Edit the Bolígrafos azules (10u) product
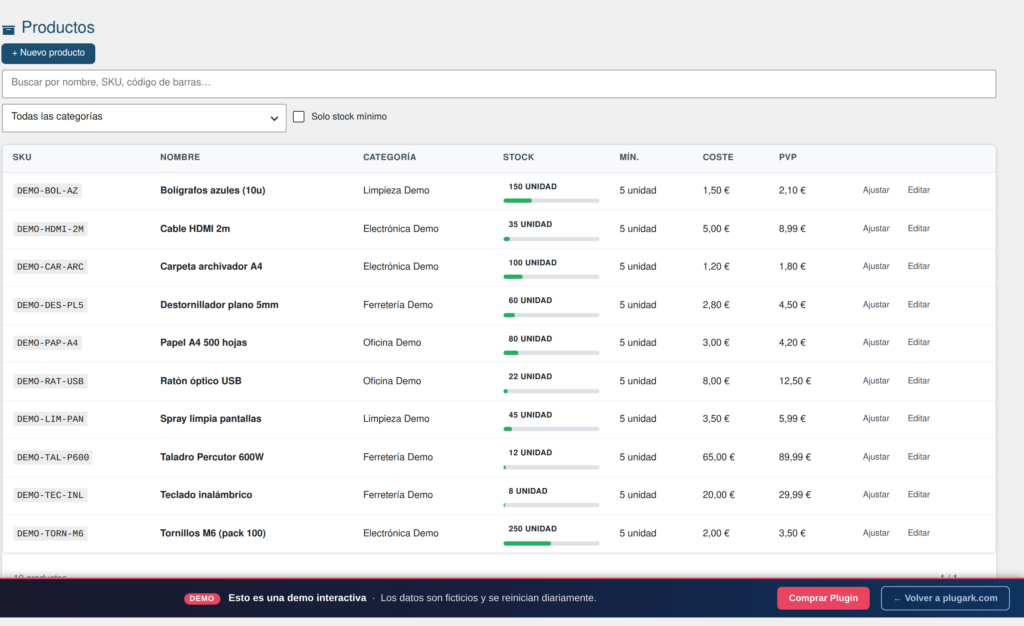 point(919,190)
